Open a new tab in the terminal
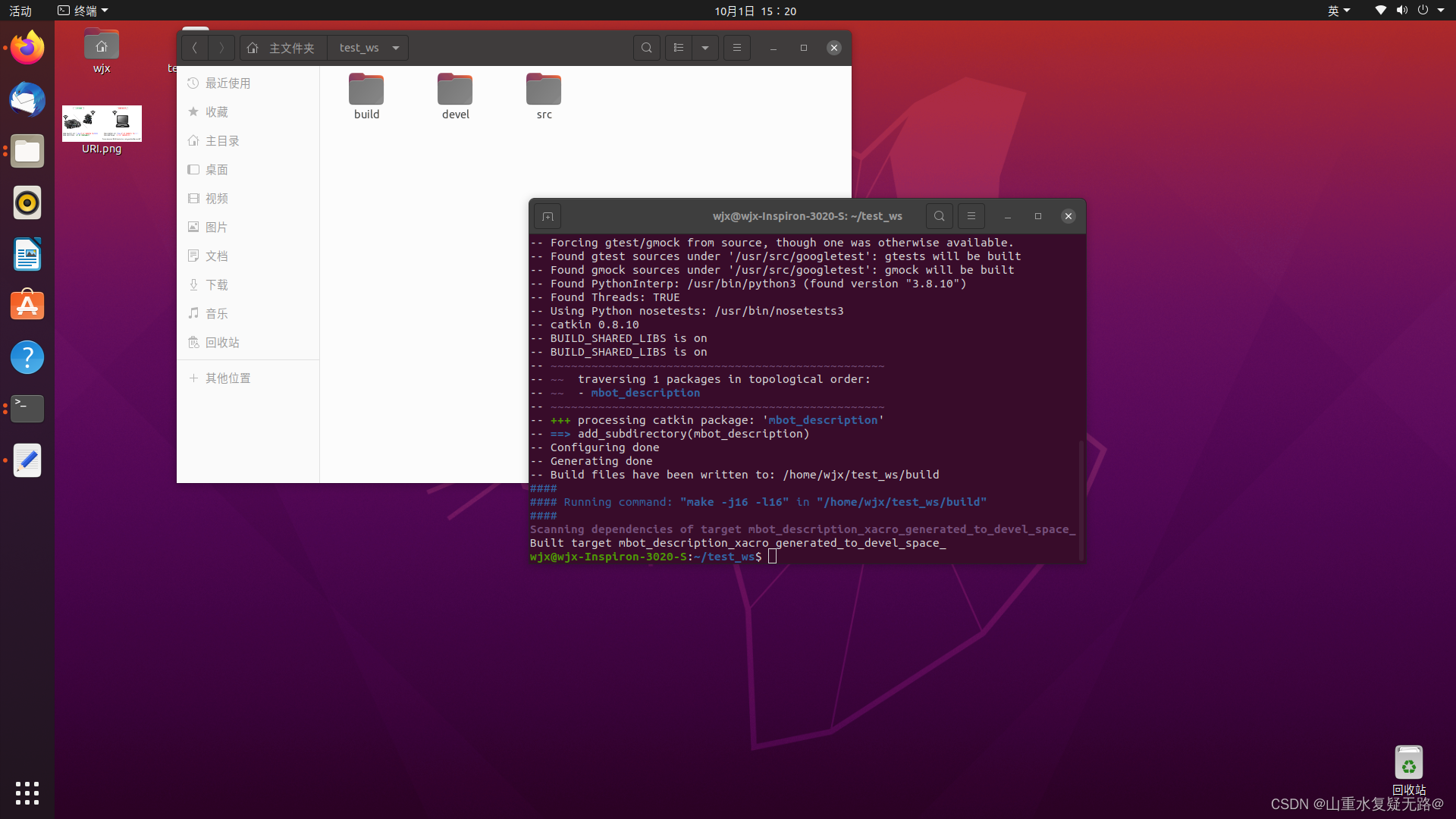Image resolution: width=1456 pixels, height=819 pixels. tap(548, 216)
